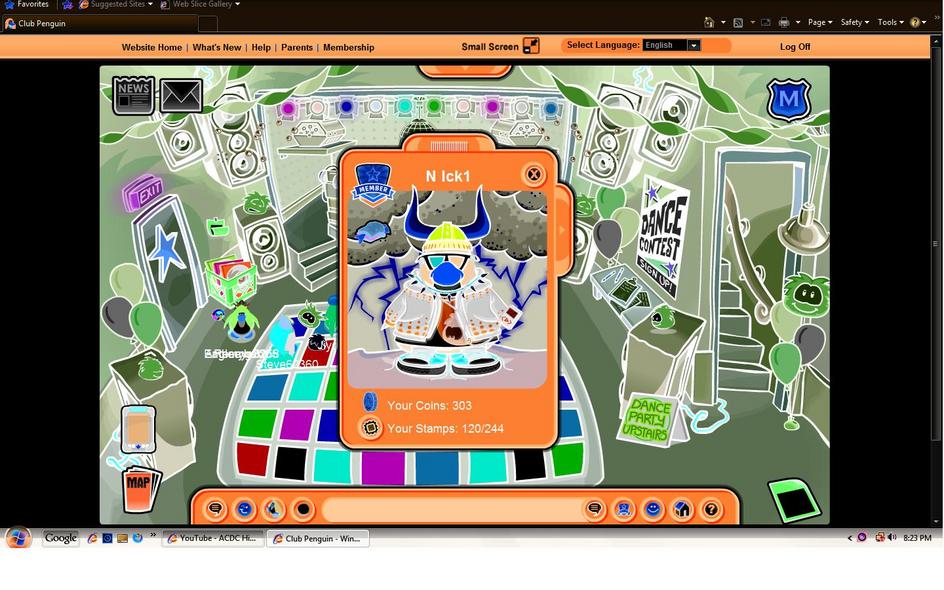
Task: Expand the Home button dropdown arrow
Action: point(723,23)
